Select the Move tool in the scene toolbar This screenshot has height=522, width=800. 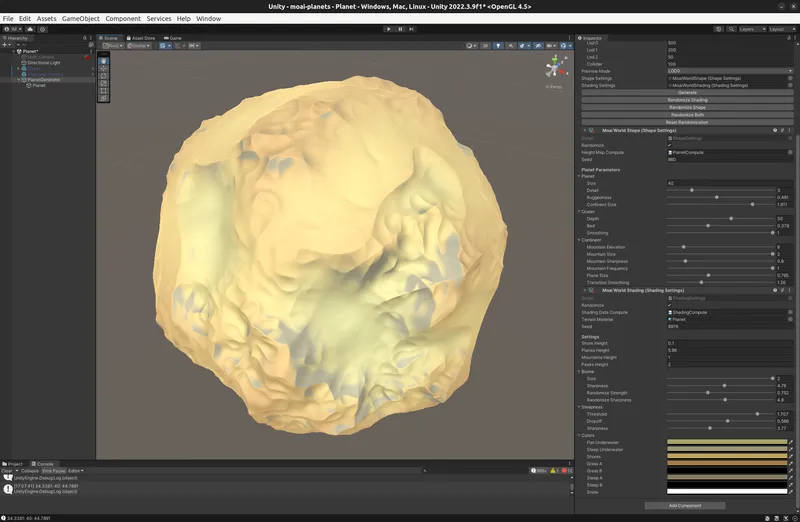pyautogui.click(x=104, y=68)
